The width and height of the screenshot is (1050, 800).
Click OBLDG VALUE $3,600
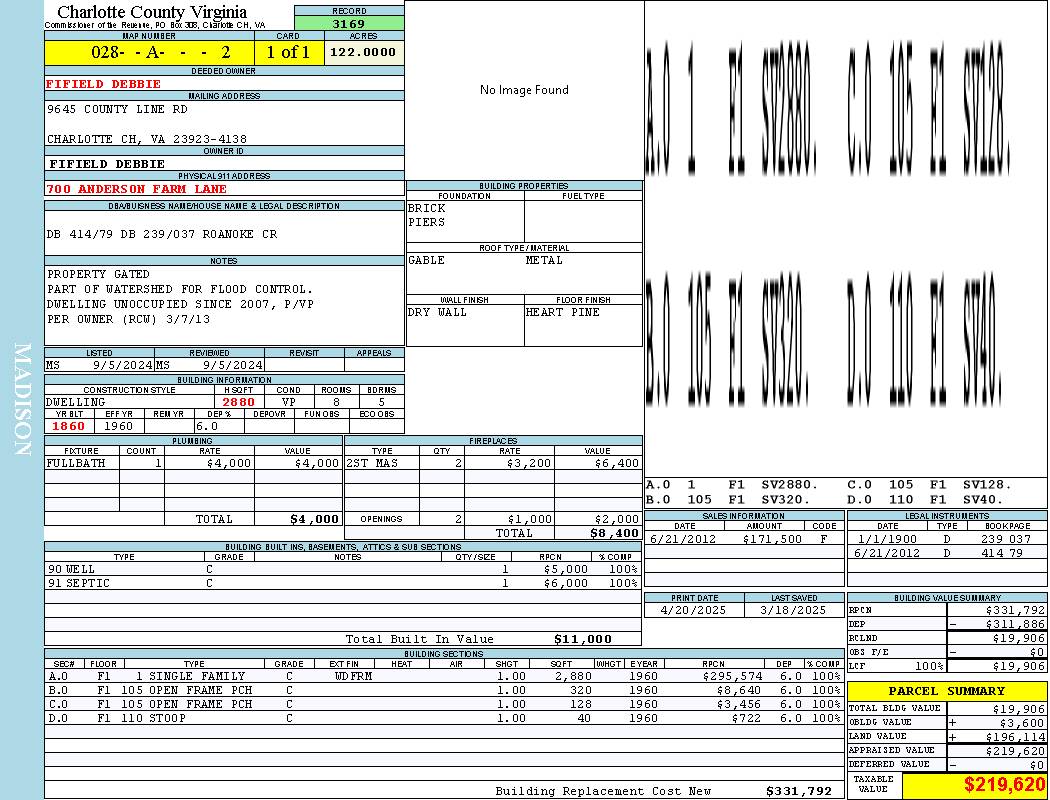(1022, 723)
